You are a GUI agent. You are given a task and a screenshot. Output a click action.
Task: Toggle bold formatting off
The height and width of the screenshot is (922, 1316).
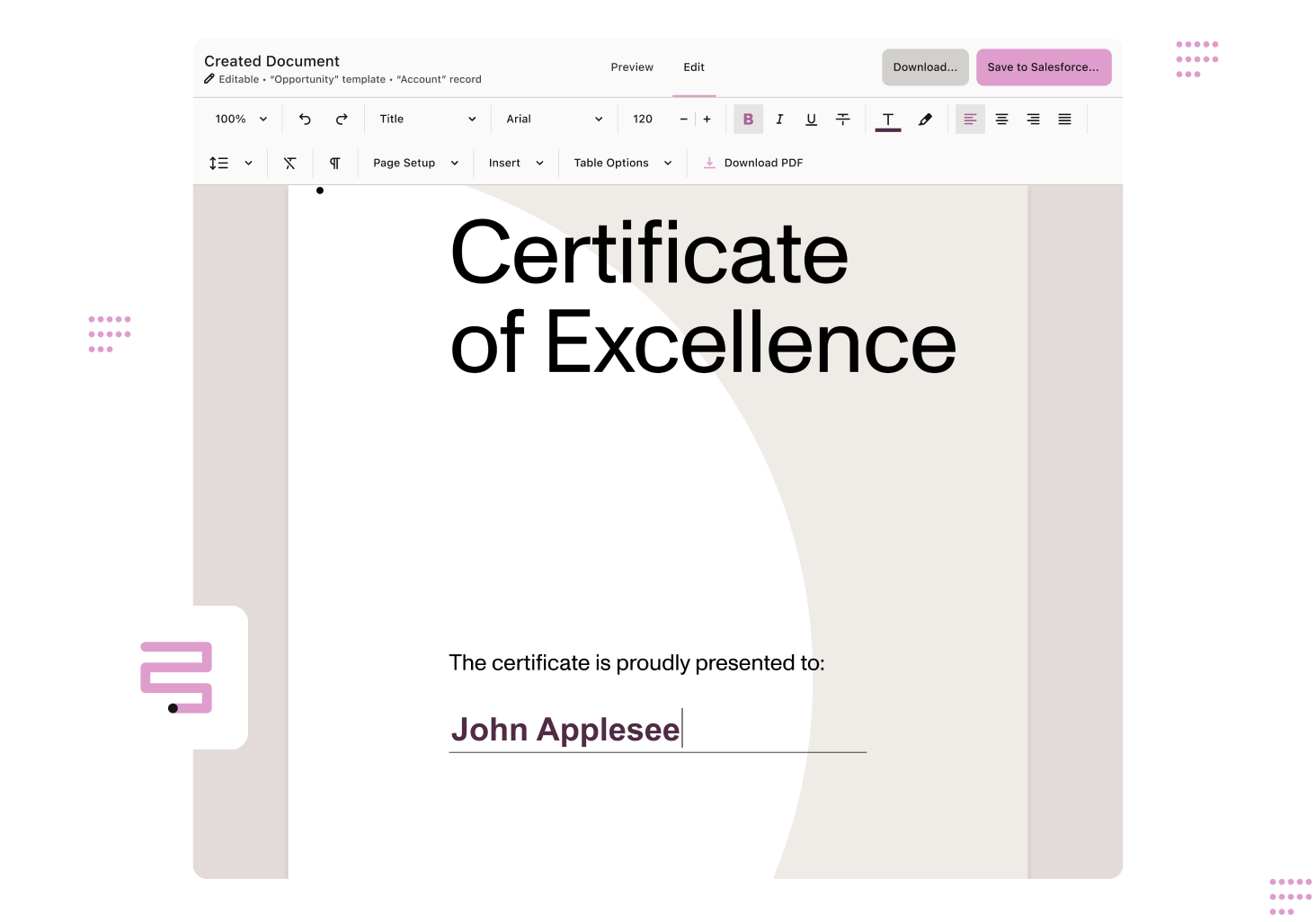click(x=748, y=120)
